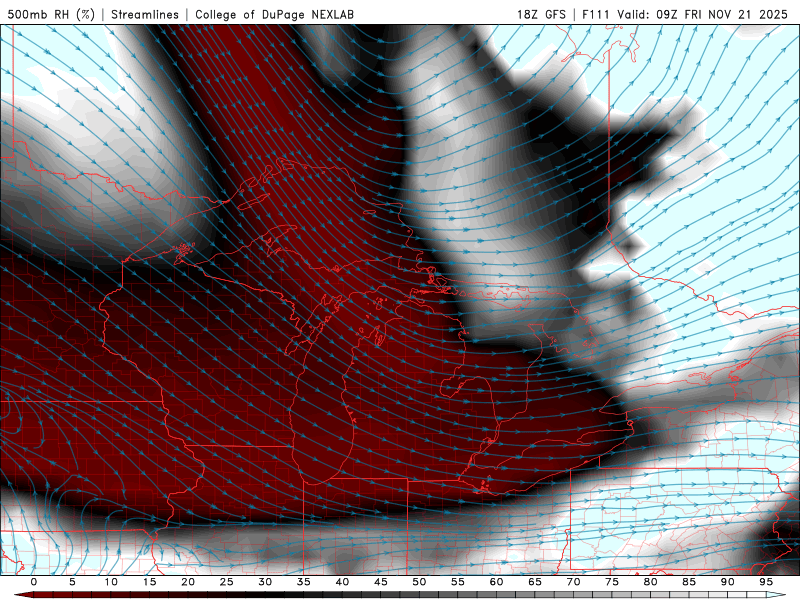
Task: Click the "70" label on color scale
Action: [573, 582]
